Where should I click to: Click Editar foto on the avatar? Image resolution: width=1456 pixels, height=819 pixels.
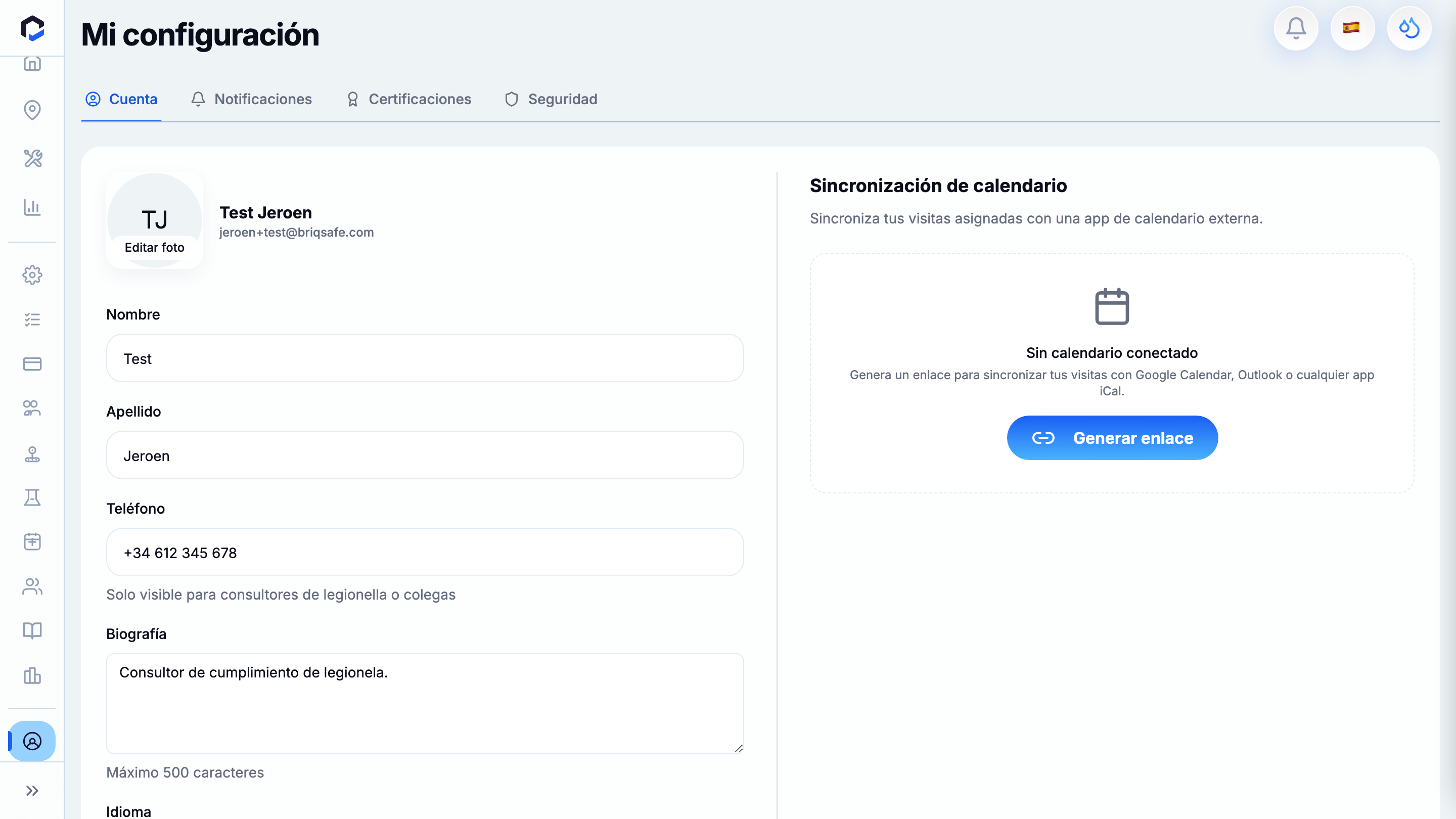click(x=154, y=248)
